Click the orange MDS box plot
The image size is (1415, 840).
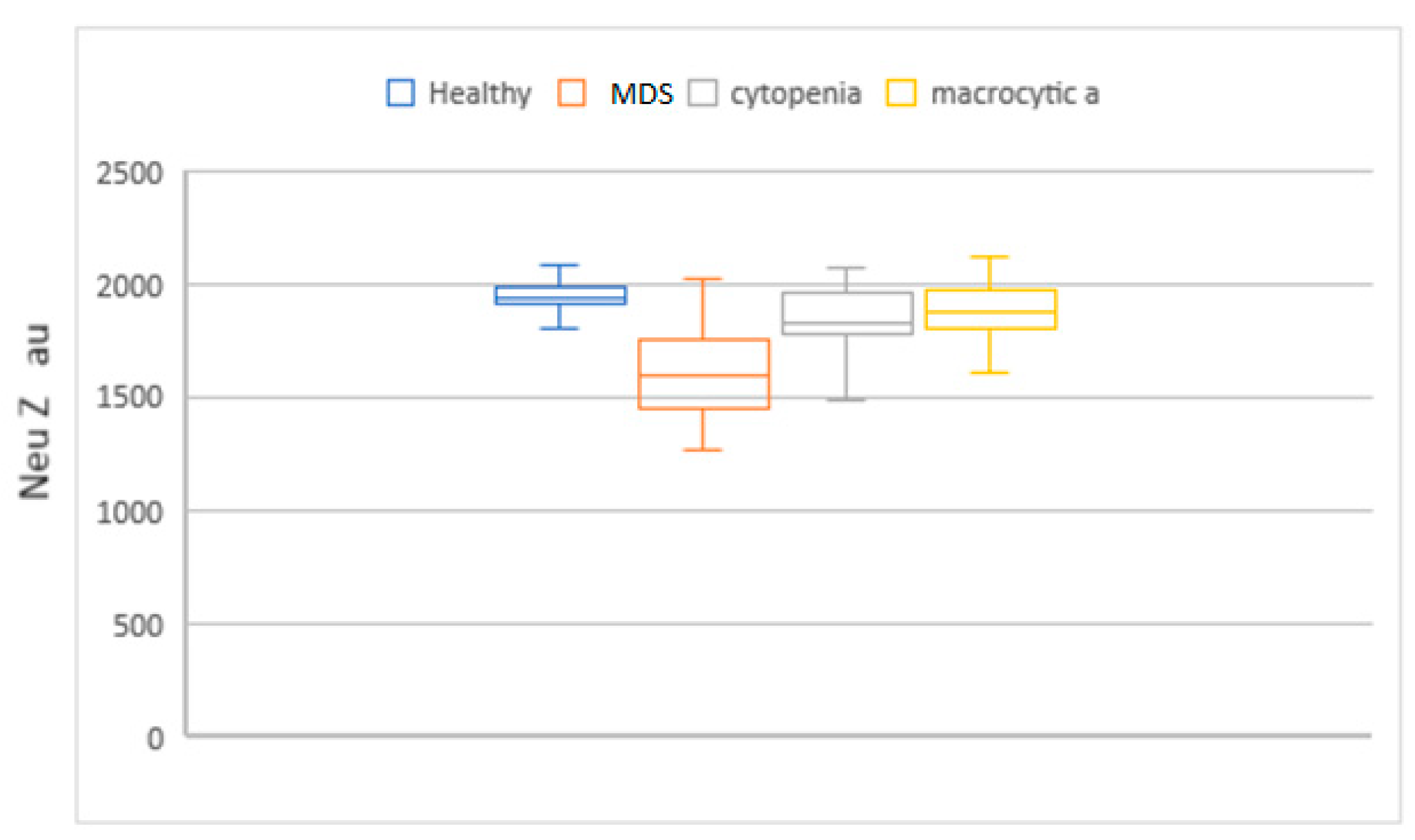click(x=703, y=374)
